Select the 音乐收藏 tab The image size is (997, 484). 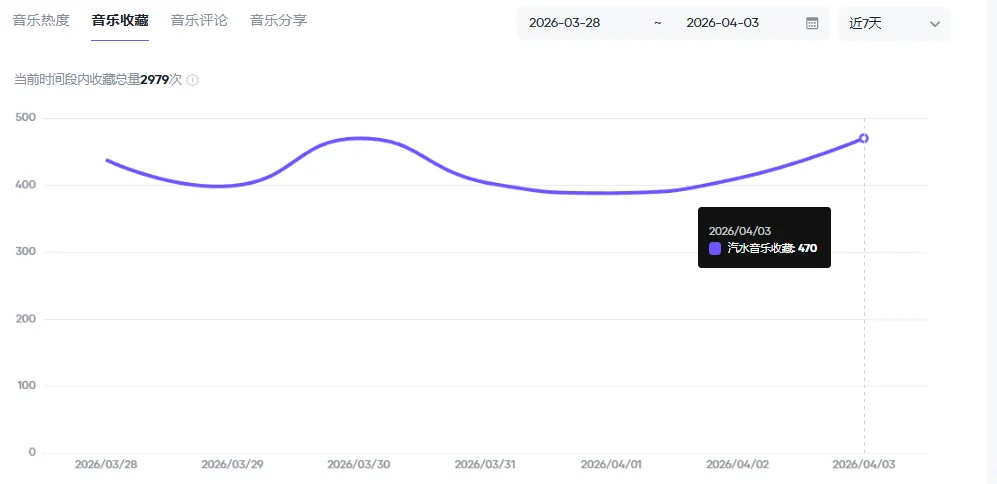tap(120, 20)
